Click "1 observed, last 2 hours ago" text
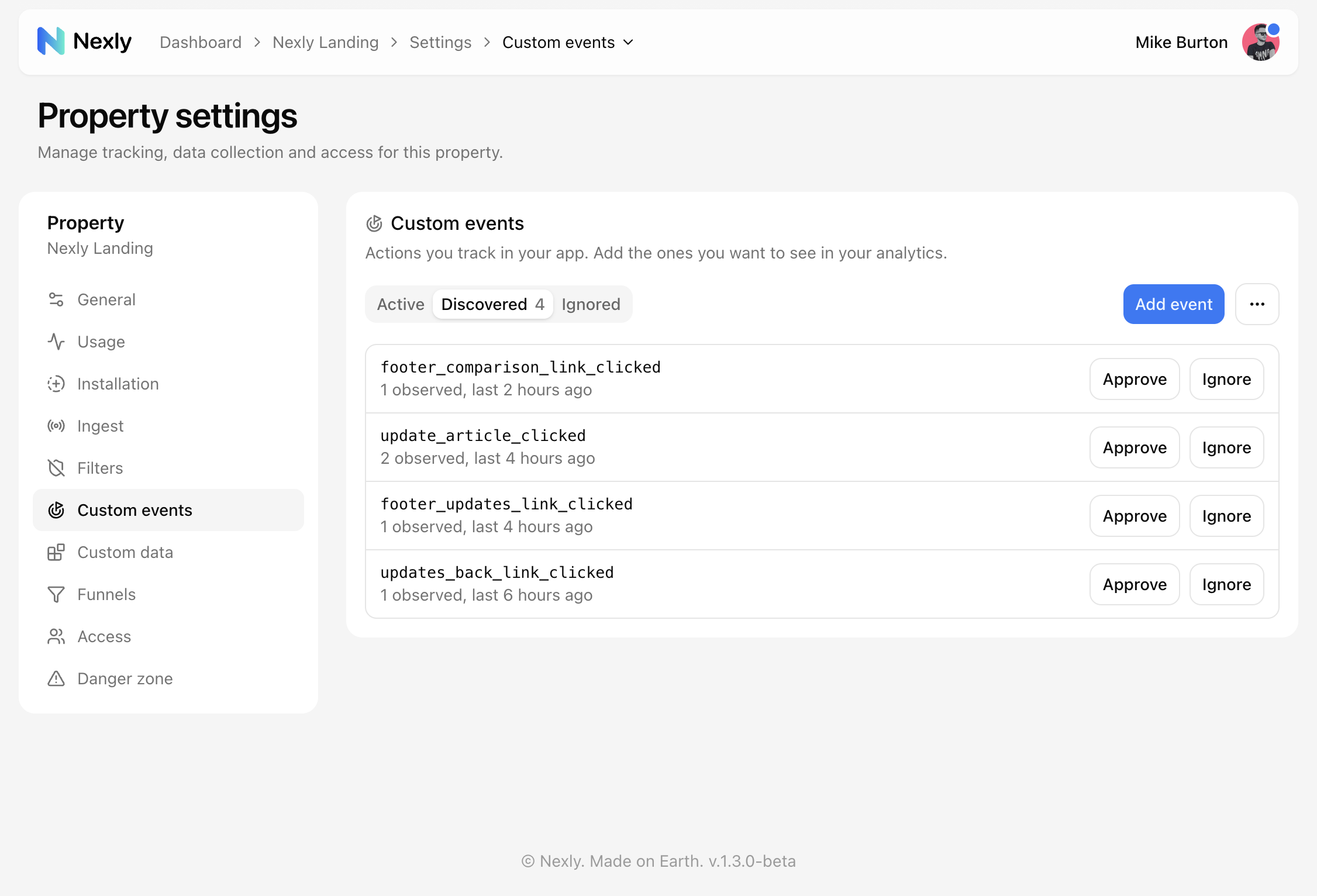Image resolution: width=1317 pixels, height=896 pixels. [486, 390]
